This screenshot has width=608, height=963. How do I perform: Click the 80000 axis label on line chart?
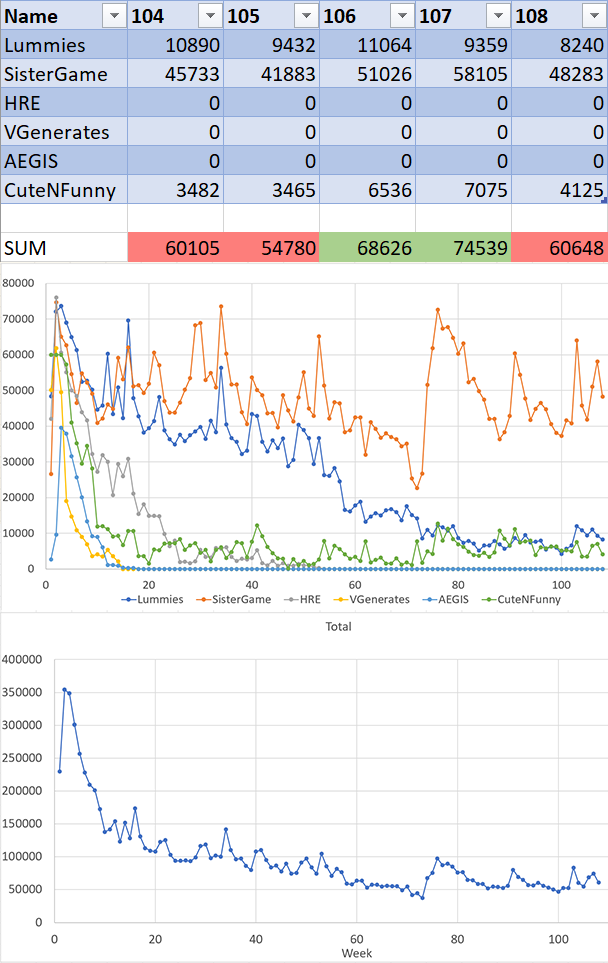18,283
